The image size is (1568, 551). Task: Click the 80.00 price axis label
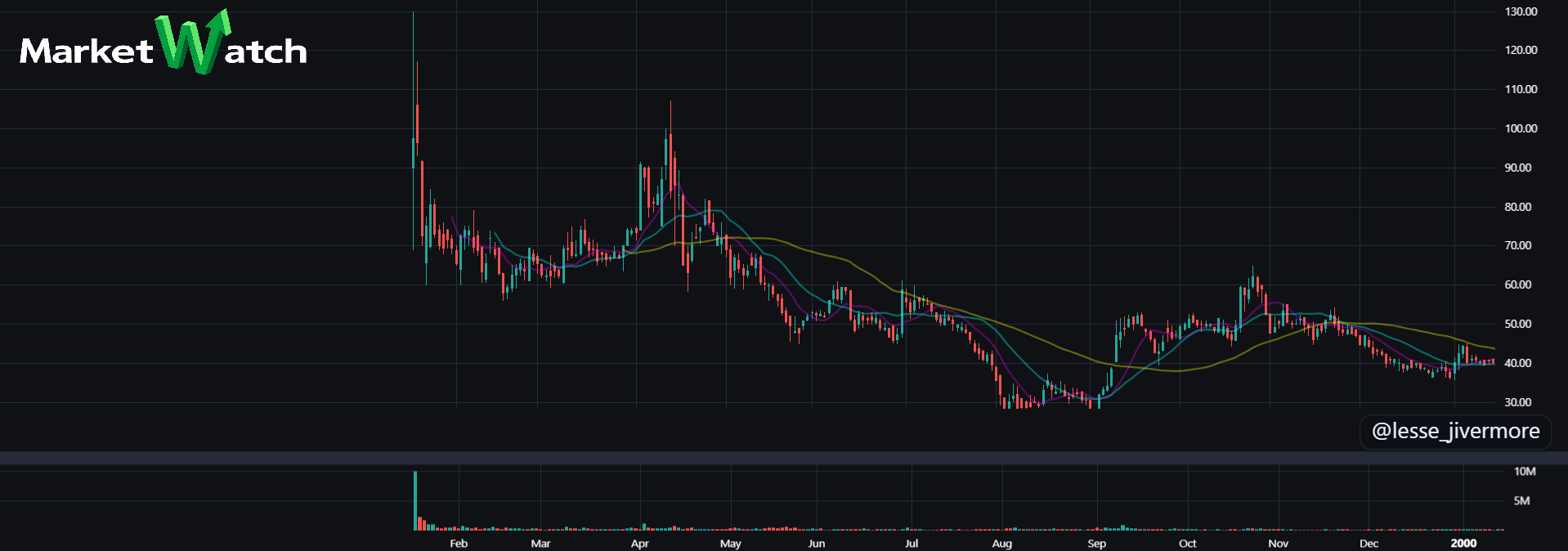[x=1518, y=207]
